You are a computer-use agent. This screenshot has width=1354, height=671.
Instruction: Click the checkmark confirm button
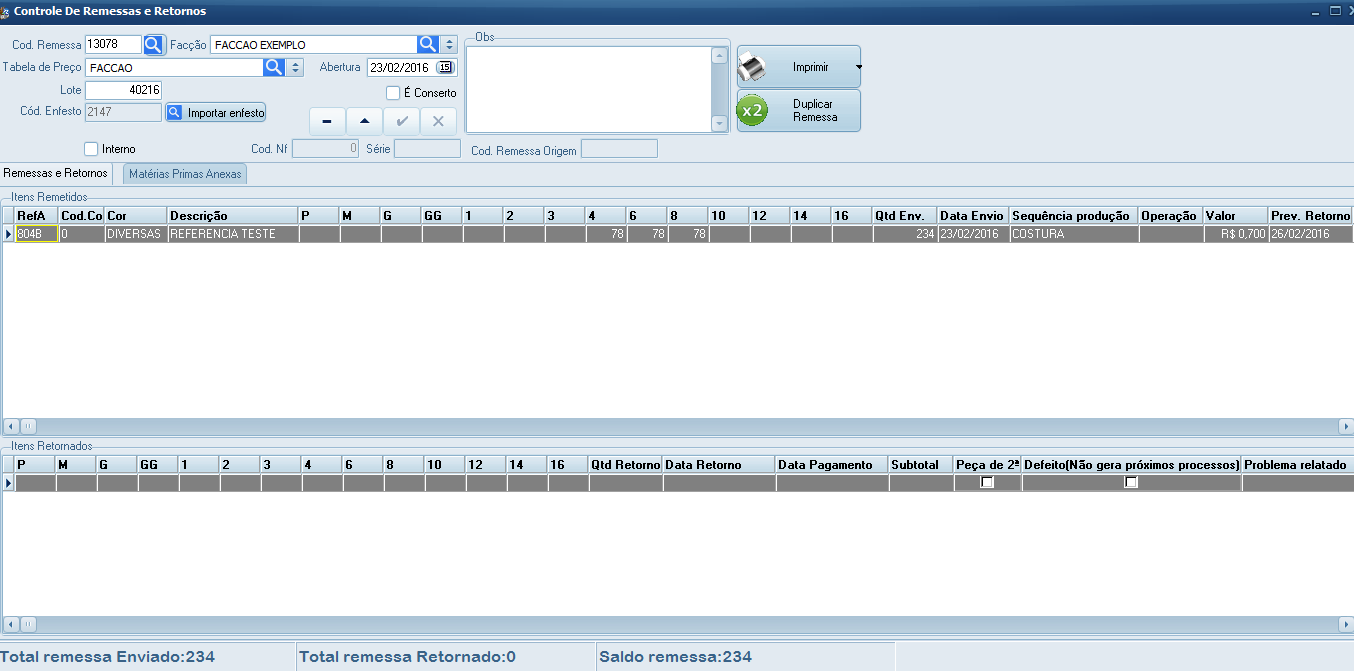402,122
